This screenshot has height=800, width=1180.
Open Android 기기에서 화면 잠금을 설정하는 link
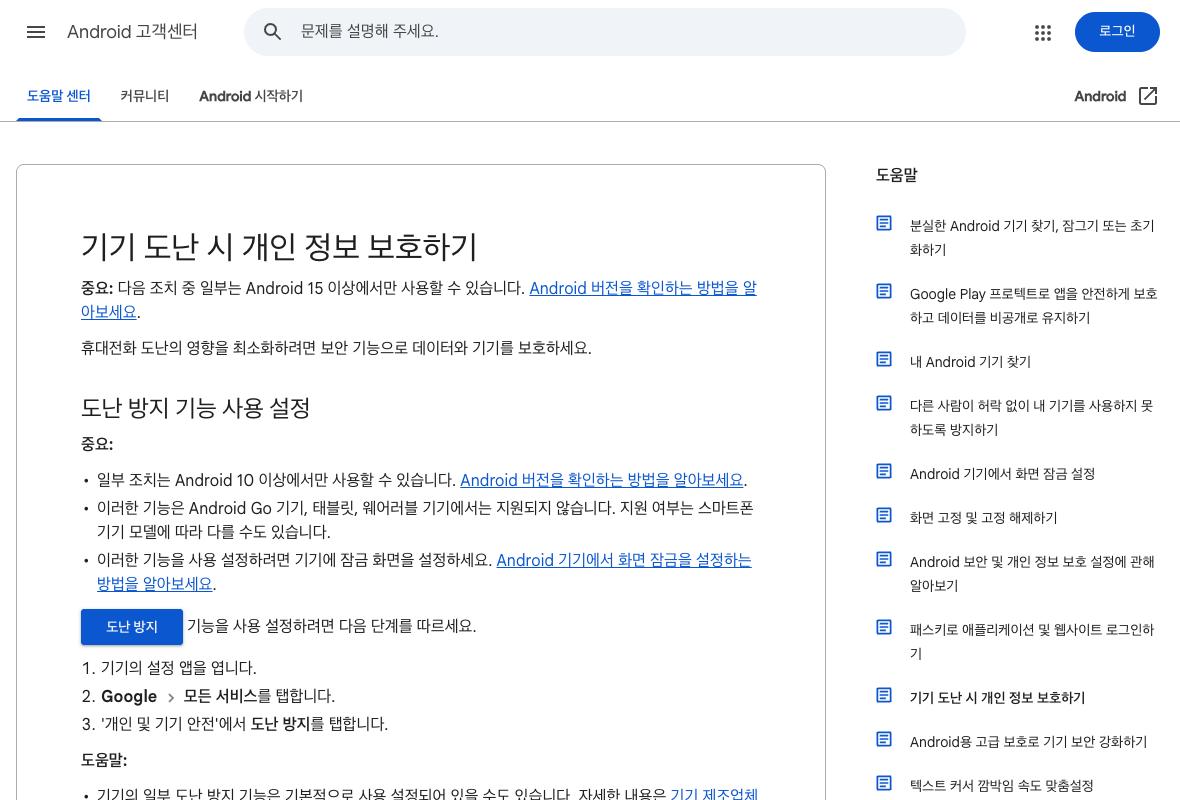(x=624, y=561)
